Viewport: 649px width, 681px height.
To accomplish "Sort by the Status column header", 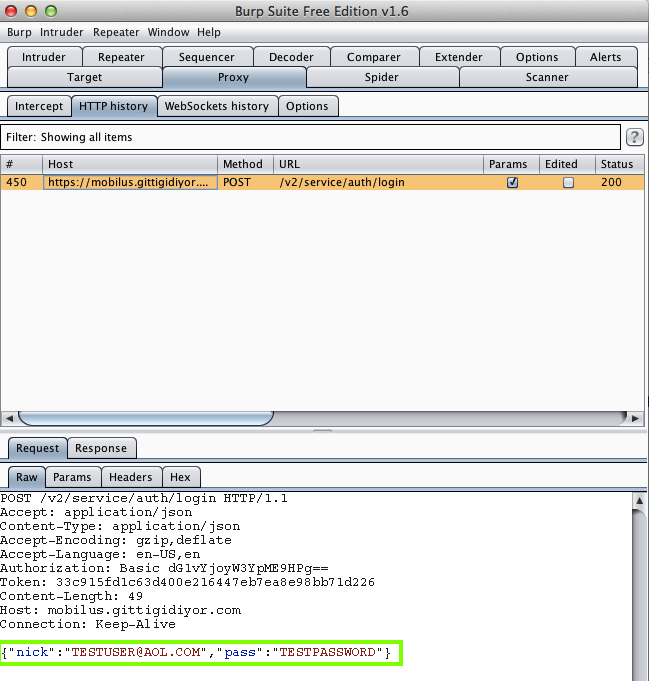I will [x=619, y=164].
